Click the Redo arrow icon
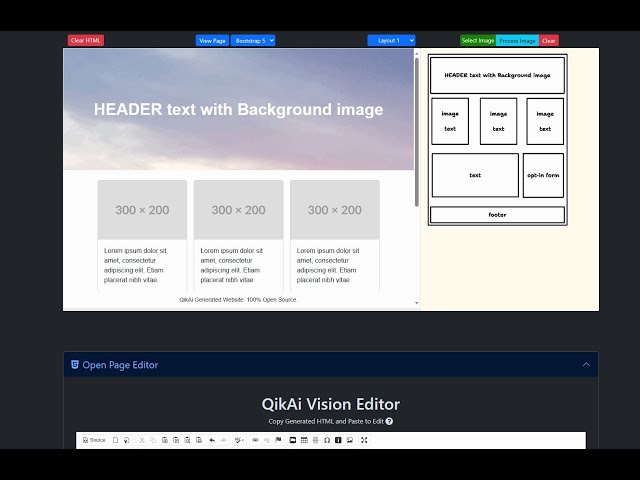 pos(223,440)
